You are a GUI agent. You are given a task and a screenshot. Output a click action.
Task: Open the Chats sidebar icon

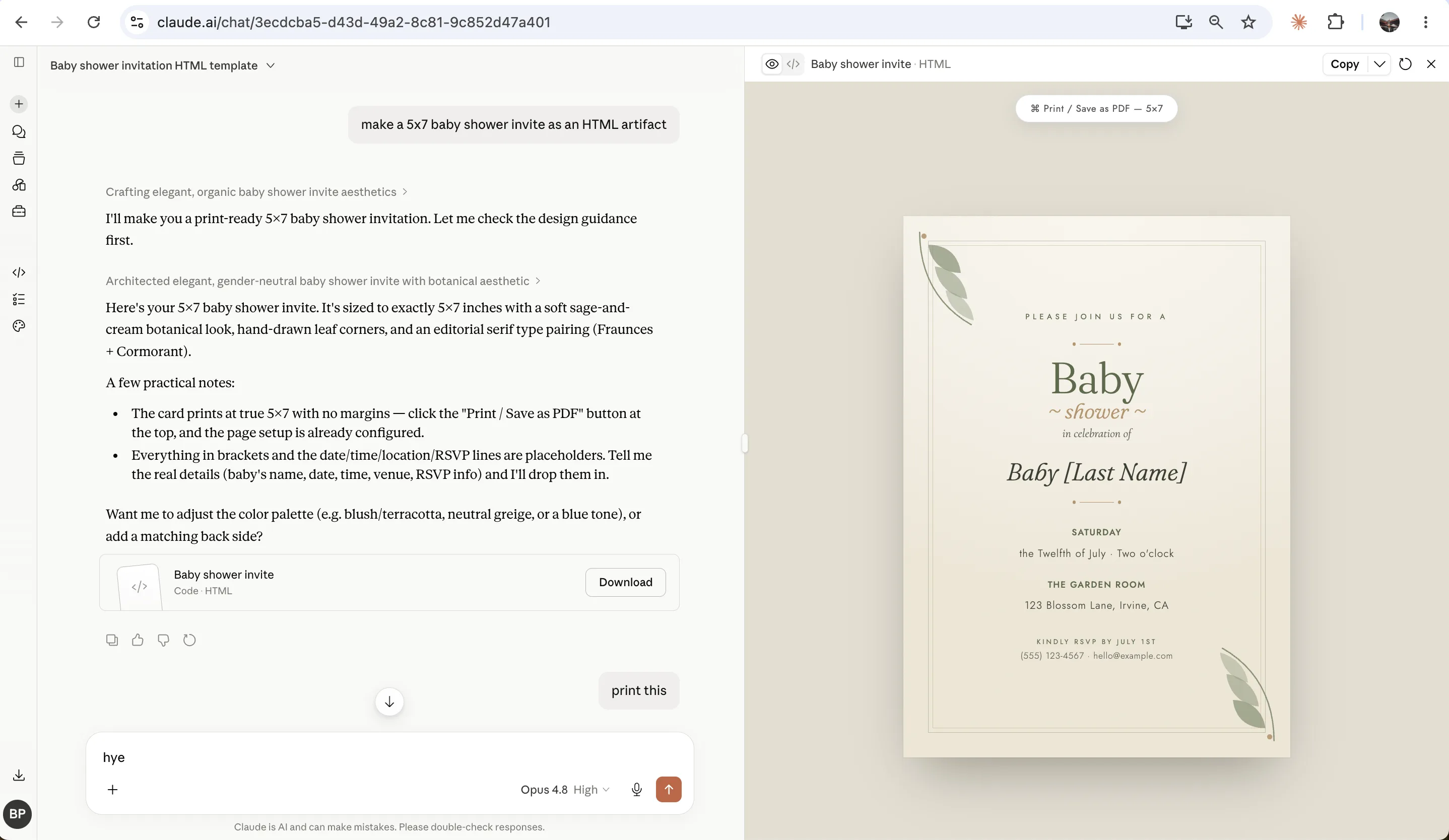[19, 131]
